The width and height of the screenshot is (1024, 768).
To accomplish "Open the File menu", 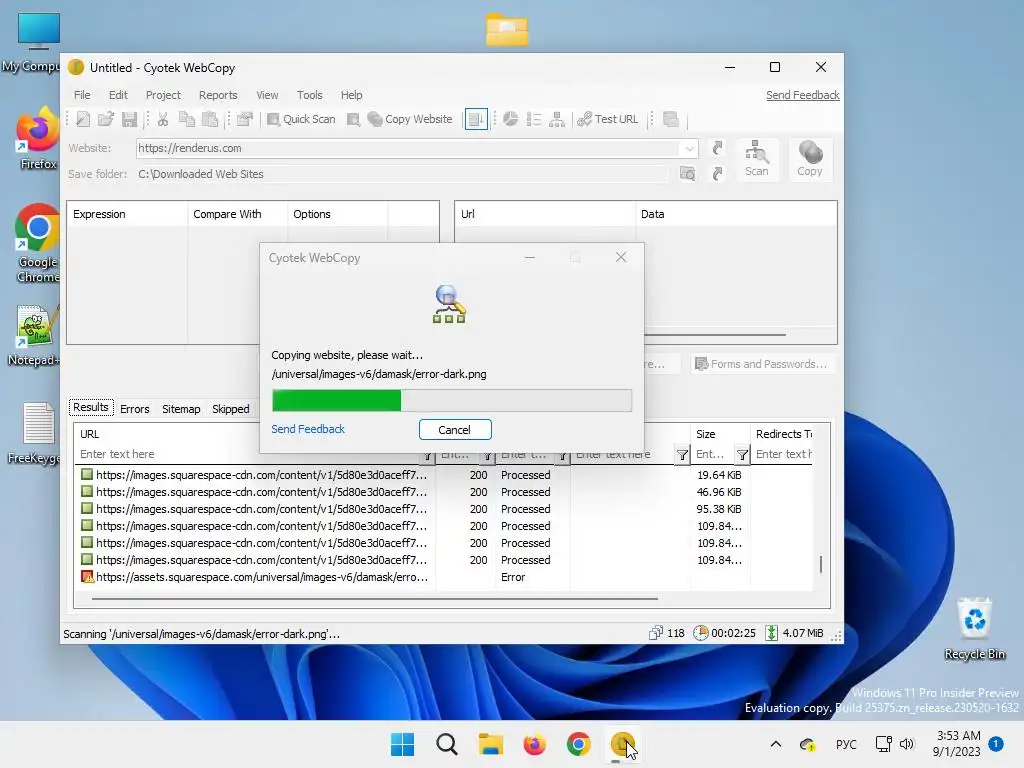I will point(82,95).
